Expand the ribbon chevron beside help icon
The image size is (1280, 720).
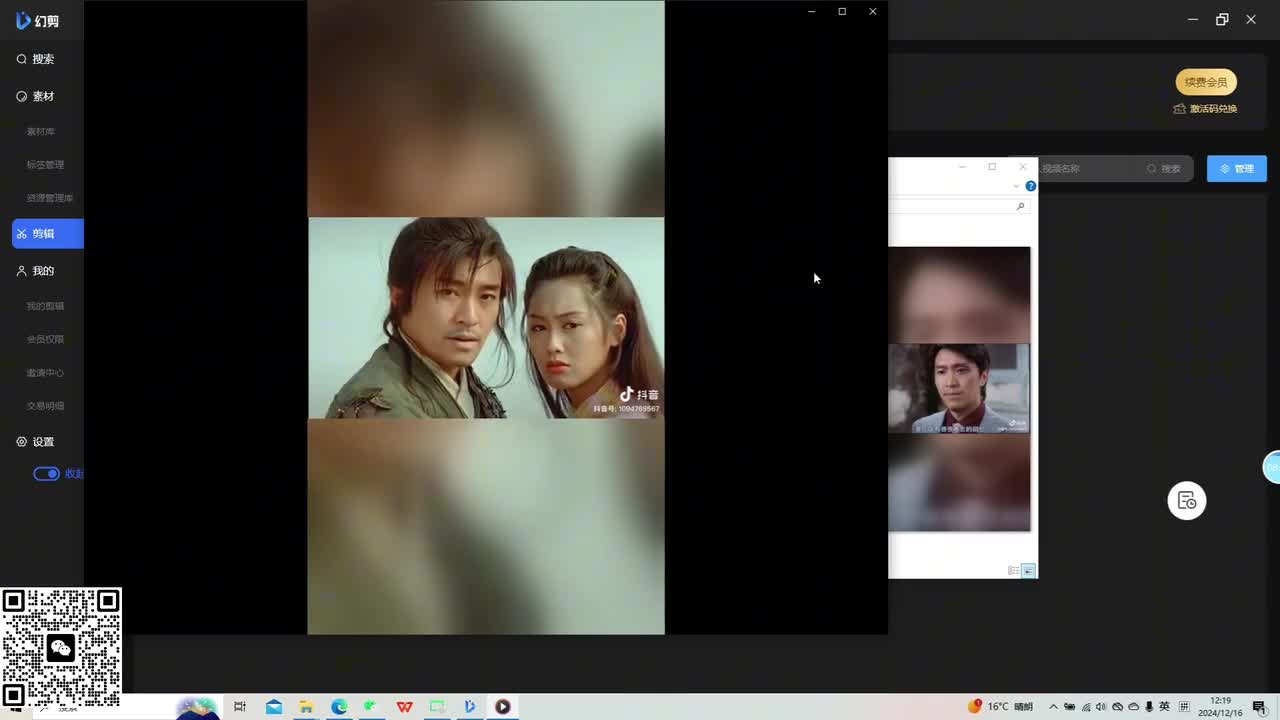pyautogui.click(x=1016, y=186)
